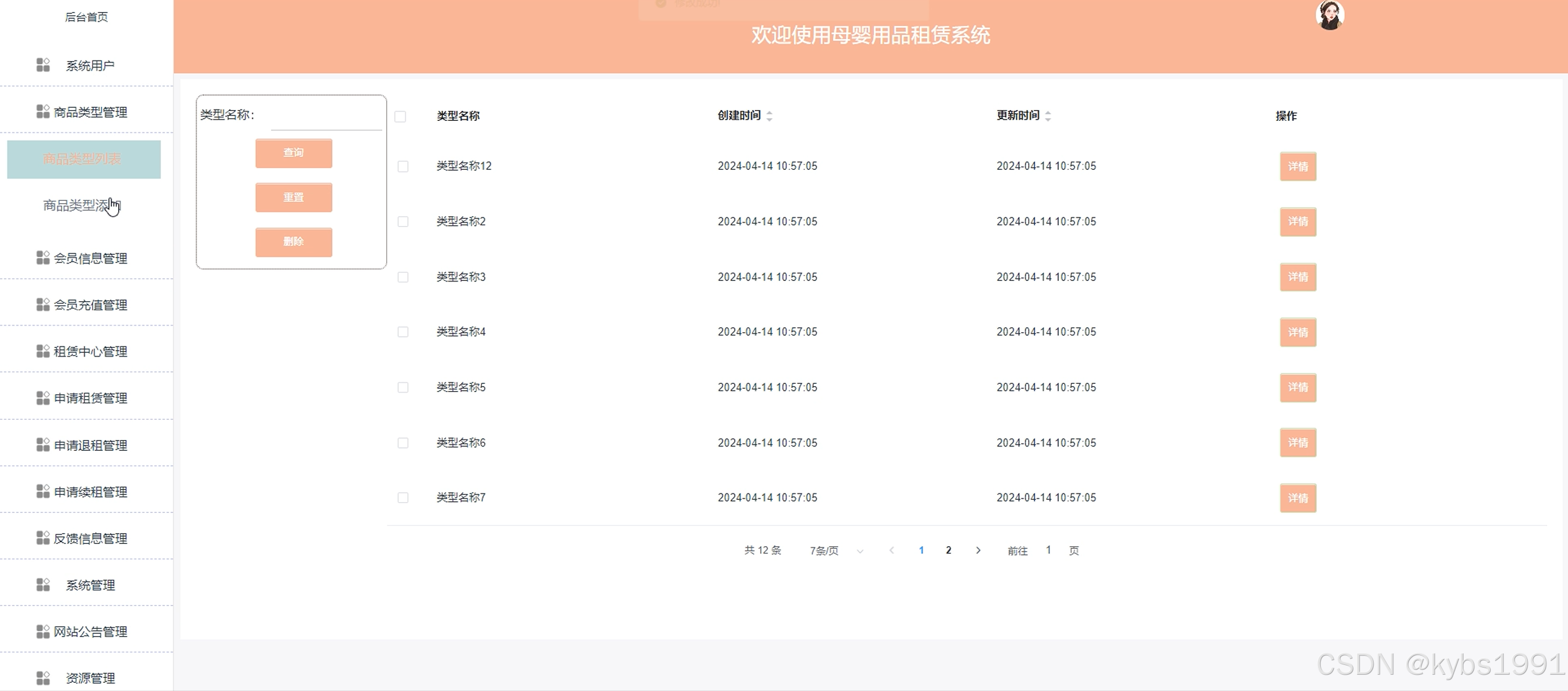
Task: Click the grid icon beside 网站公告管理
Action: tap(42, 631)
